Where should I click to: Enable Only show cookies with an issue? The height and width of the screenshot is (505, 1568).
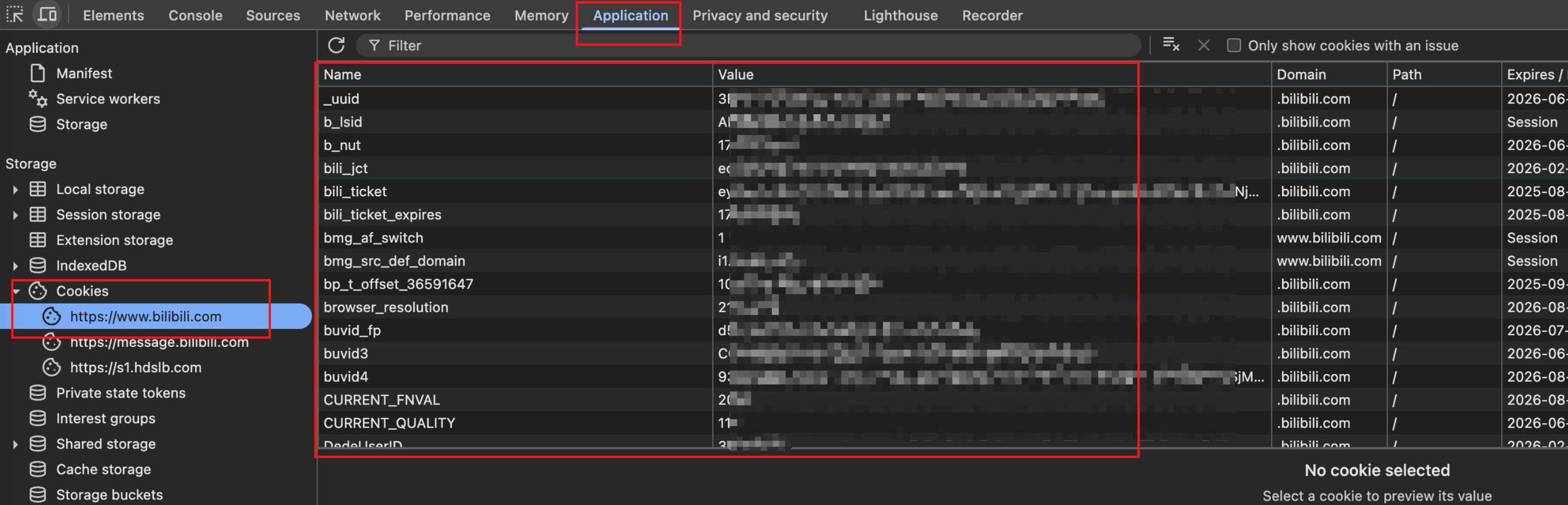[x=1234, y=46]
